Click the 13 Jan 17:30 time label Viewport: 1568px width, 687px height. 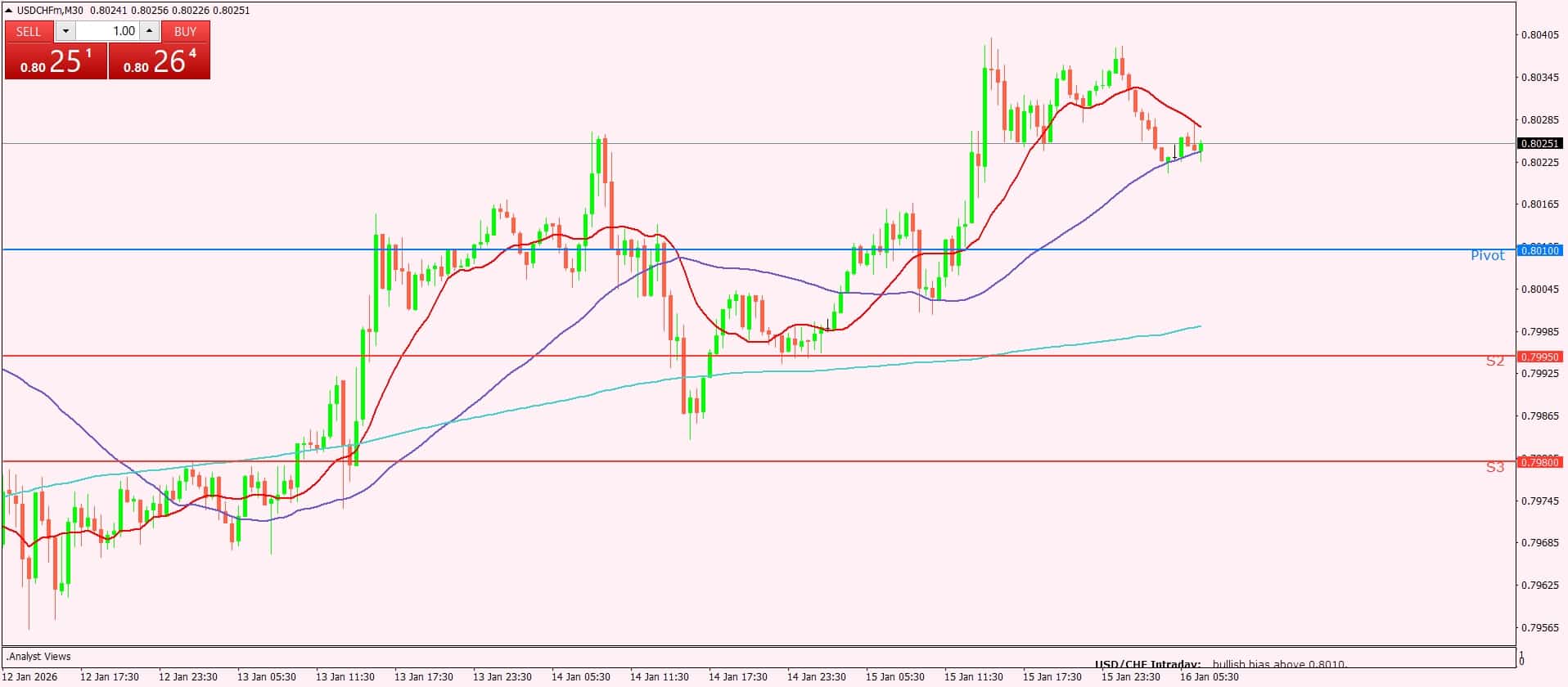coord(424,676)
